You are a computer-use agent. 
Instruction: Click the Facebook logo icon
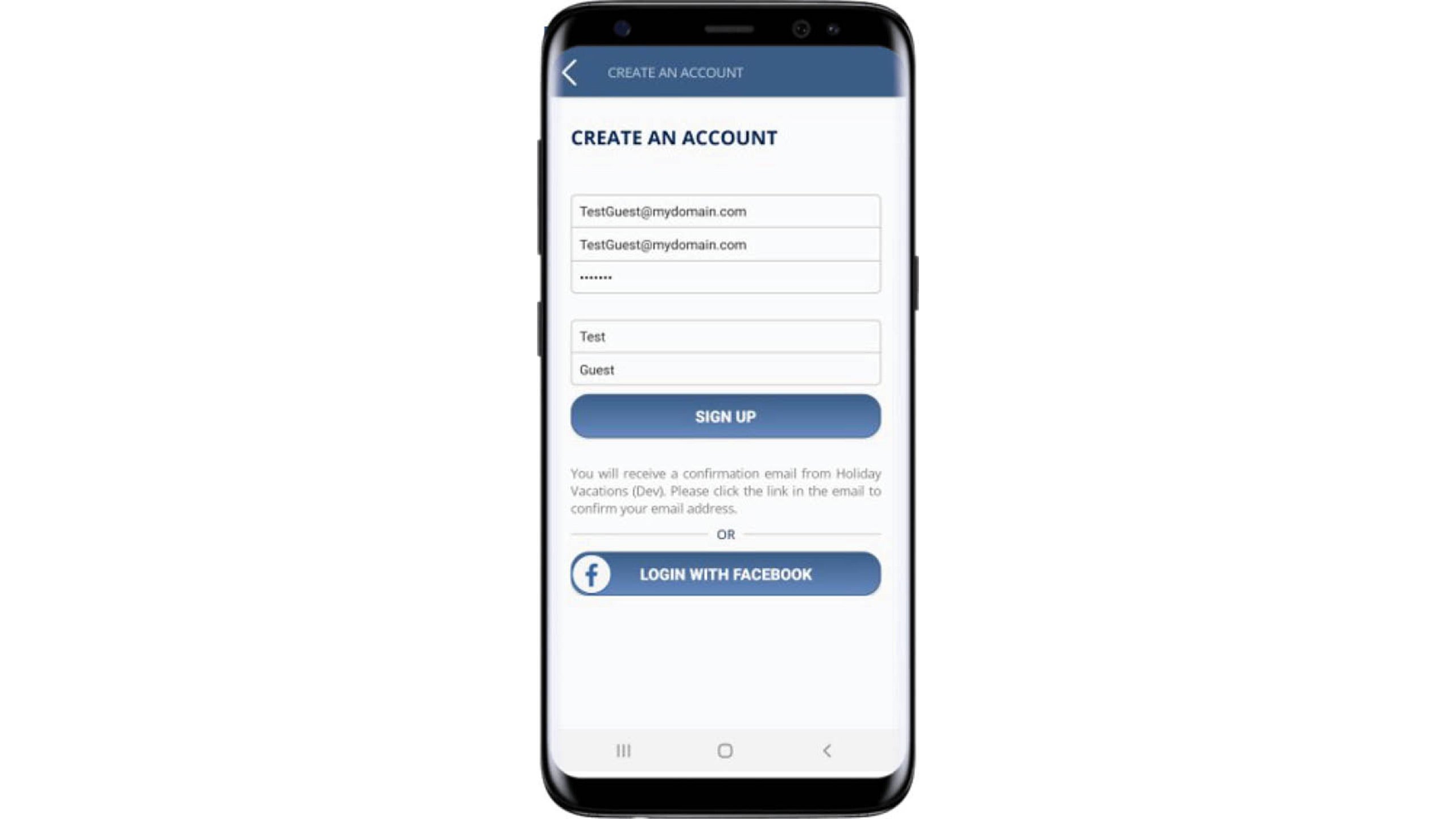click(x=592, y=573)
